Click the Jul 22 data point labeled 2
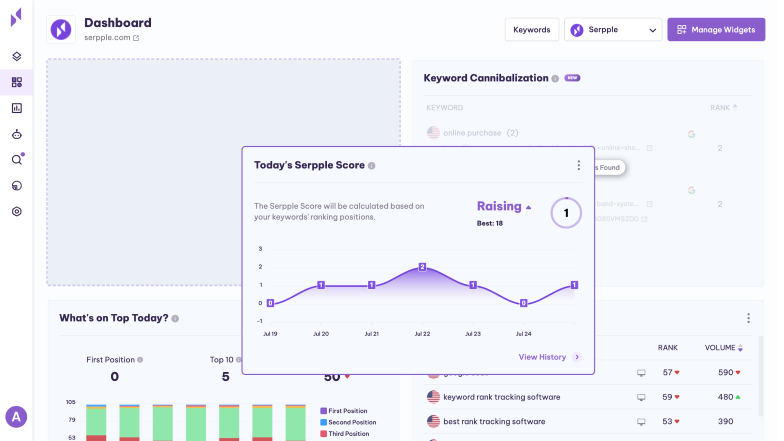The height and width of the screenshot is (441, 784). 422,267
